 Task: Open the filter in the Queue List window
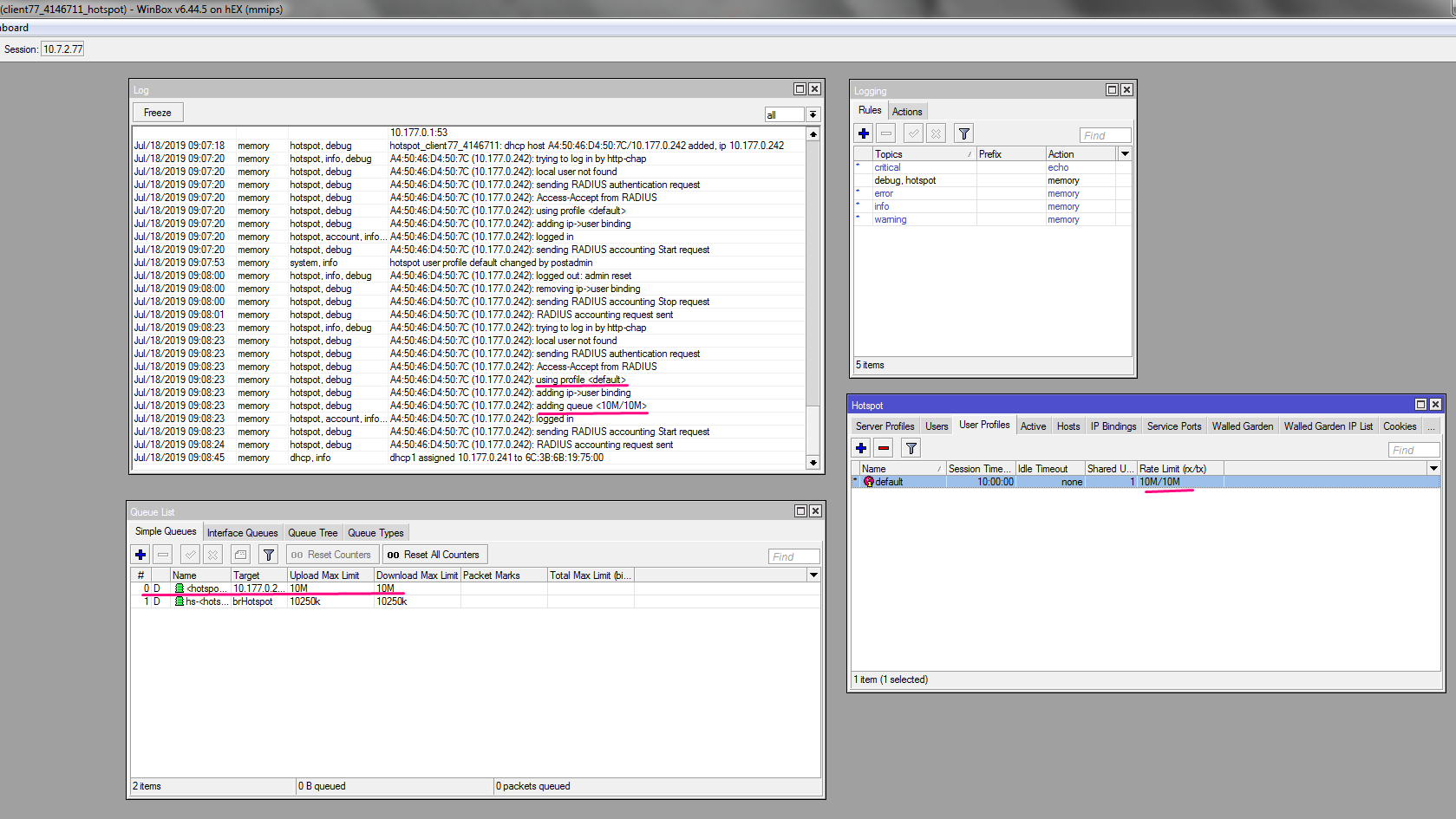tap(268, 555)
